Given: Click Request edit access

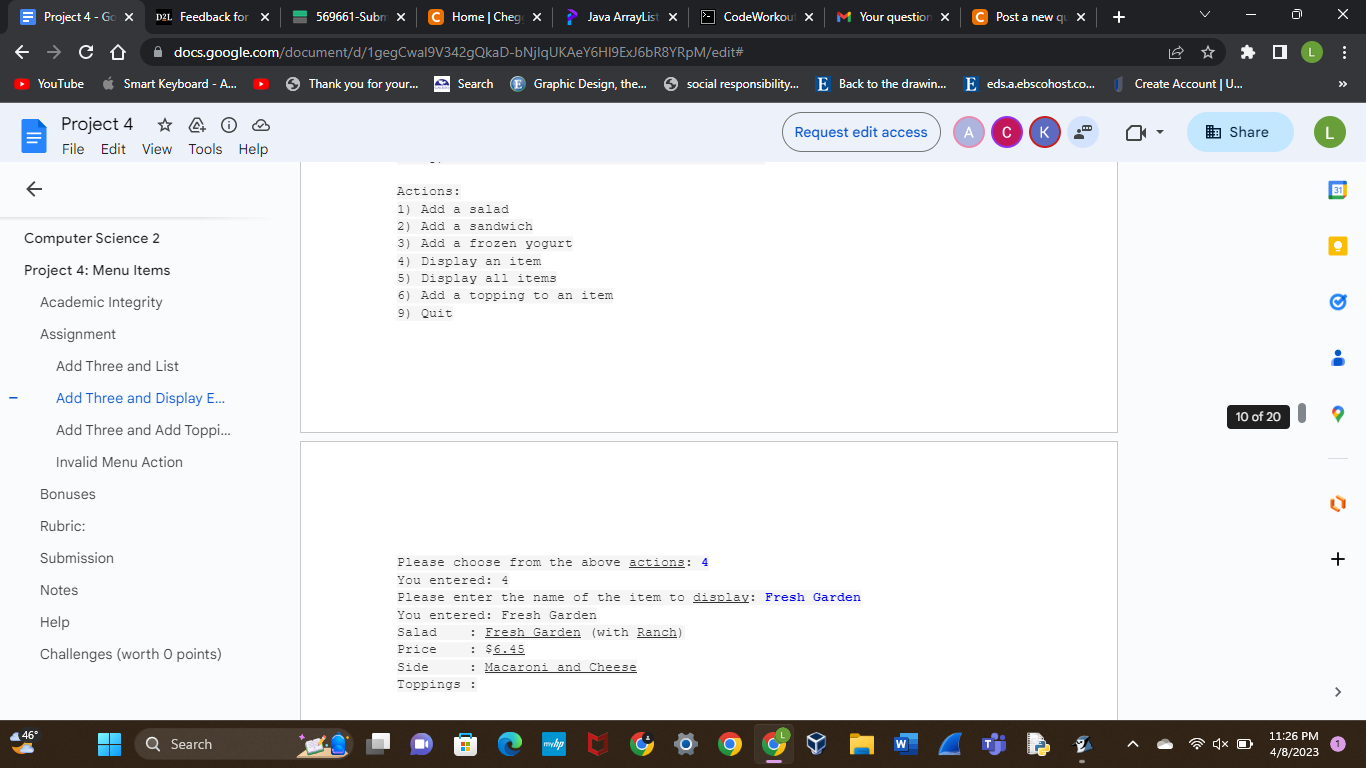Looking at the screenshot, I should tap(861, 131).
